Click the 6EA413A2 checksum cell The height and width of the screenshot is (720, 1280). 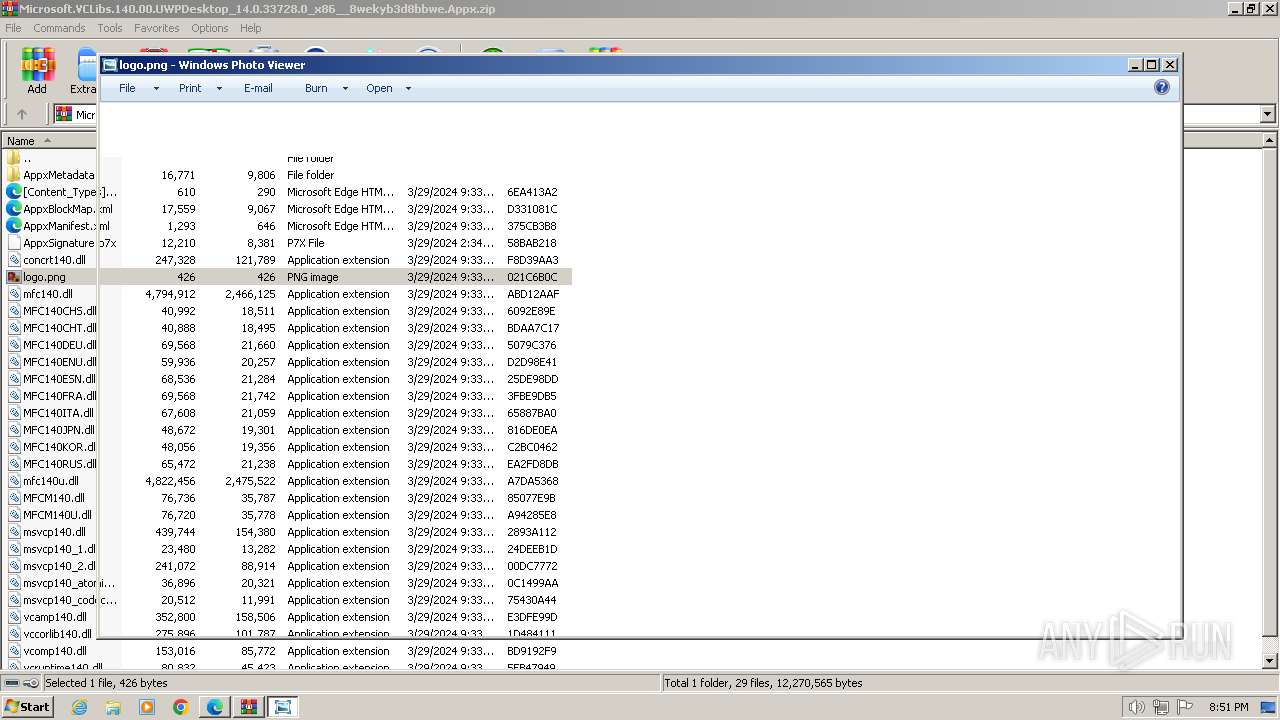click(532, 192)
